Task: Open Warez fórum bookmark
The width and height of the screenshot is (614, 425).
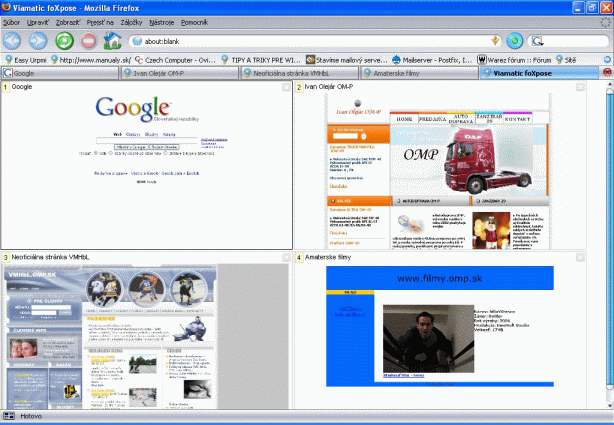Action: (514, 60)
